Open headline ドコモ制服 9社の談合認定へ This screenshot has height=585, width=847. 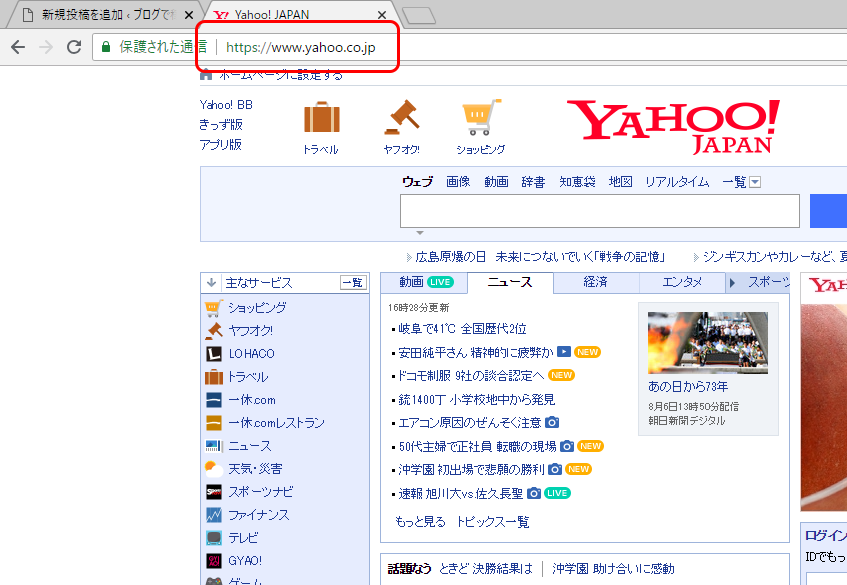[x=471, y=375]
